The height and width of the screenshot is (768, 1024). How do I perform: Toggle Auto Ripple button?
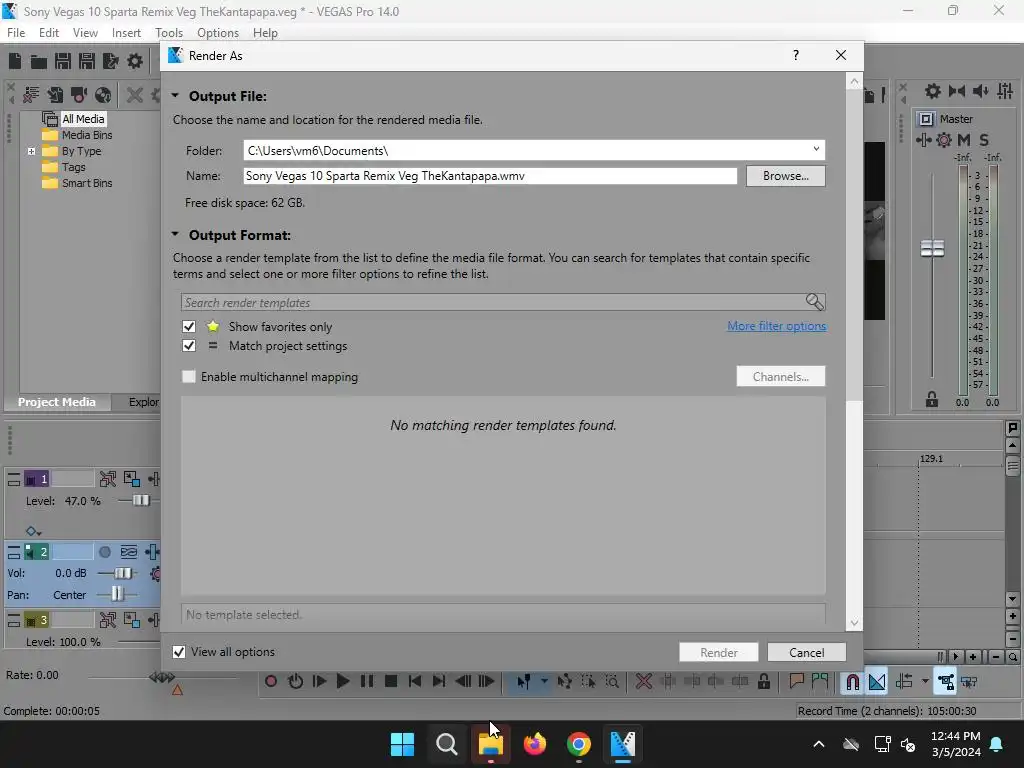coord(904,681)
